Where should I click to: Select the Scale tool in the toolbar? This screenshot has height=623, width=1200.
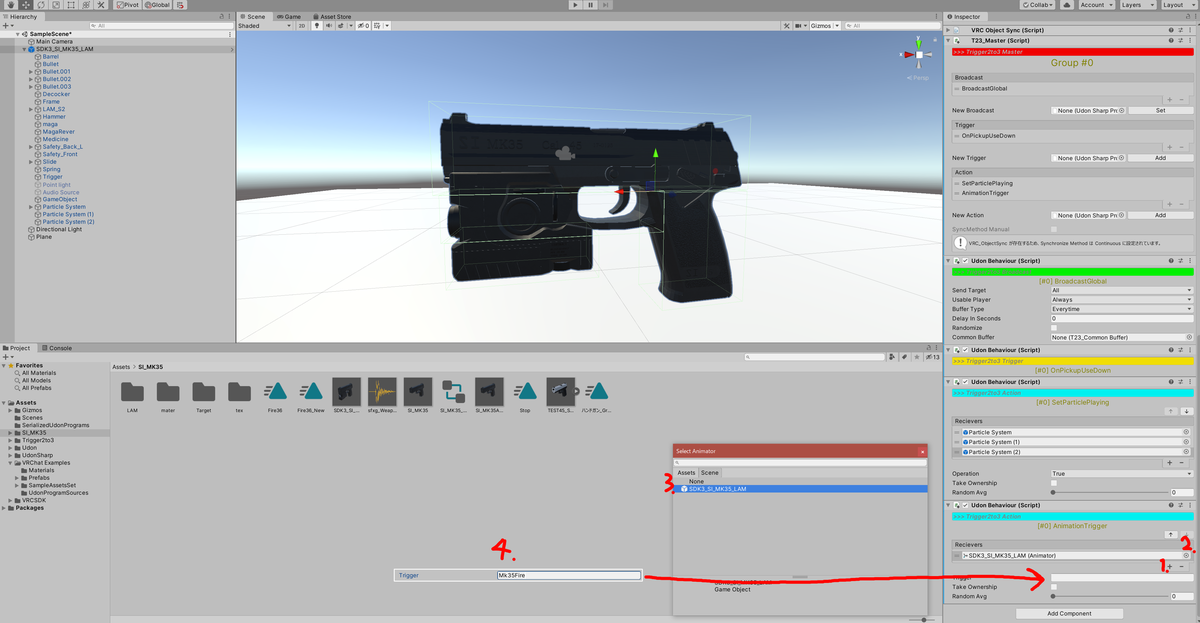55,5
